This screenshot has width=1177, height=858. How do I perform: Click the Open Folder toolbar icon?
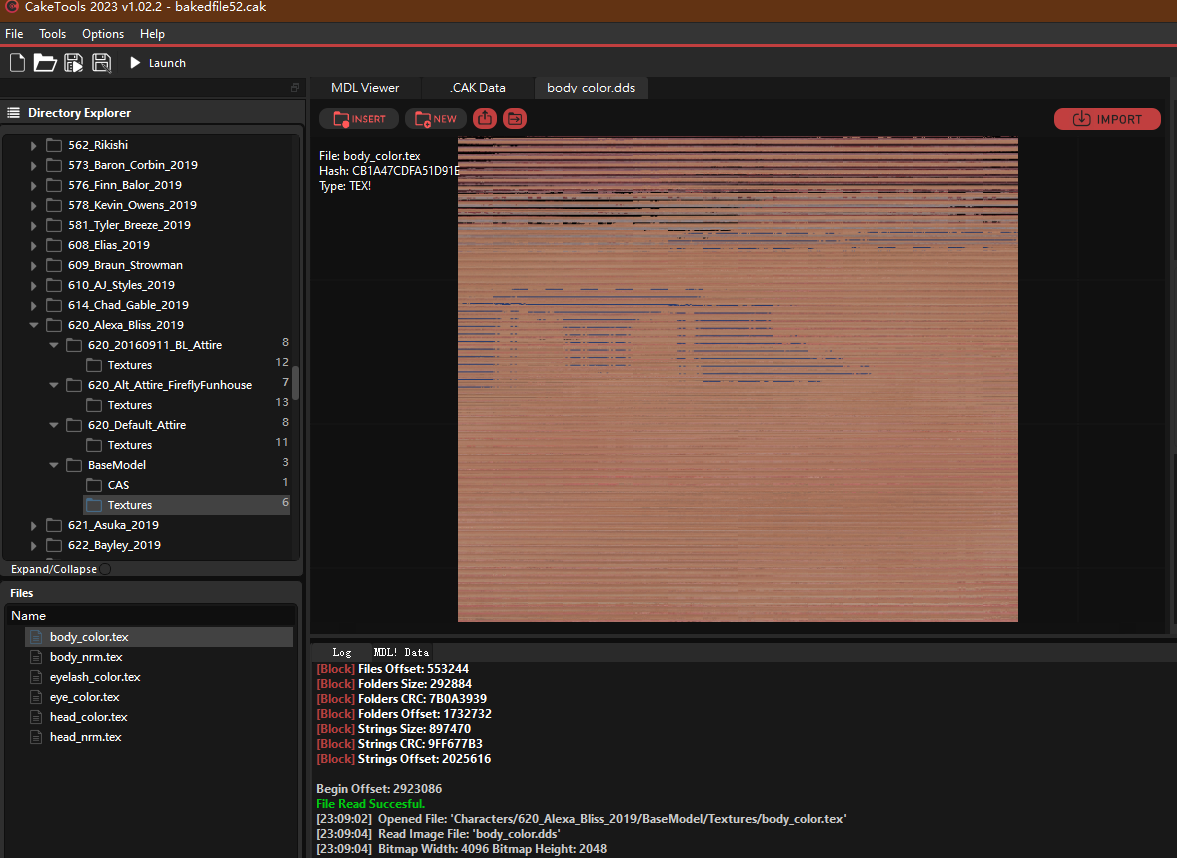click(45, 63)
